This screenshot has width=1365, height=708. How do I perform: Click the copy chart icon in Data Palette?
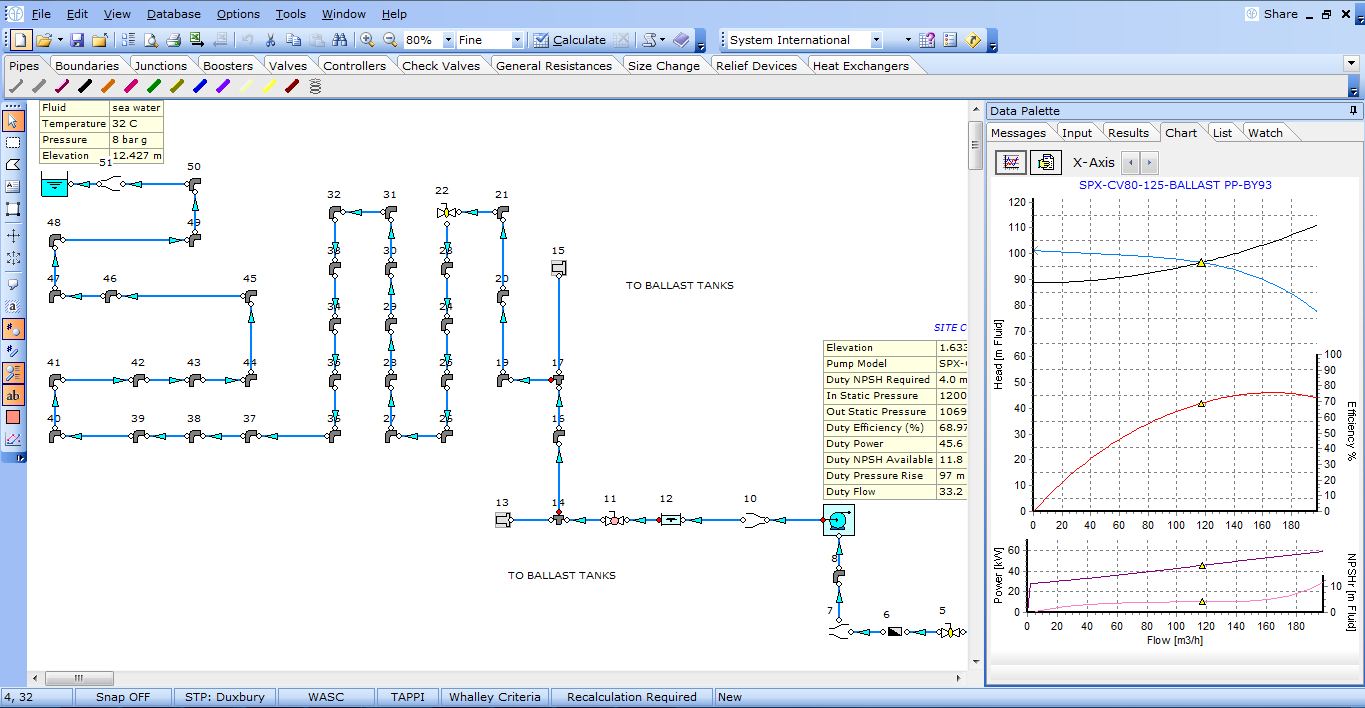click(x=1045, y=162)
